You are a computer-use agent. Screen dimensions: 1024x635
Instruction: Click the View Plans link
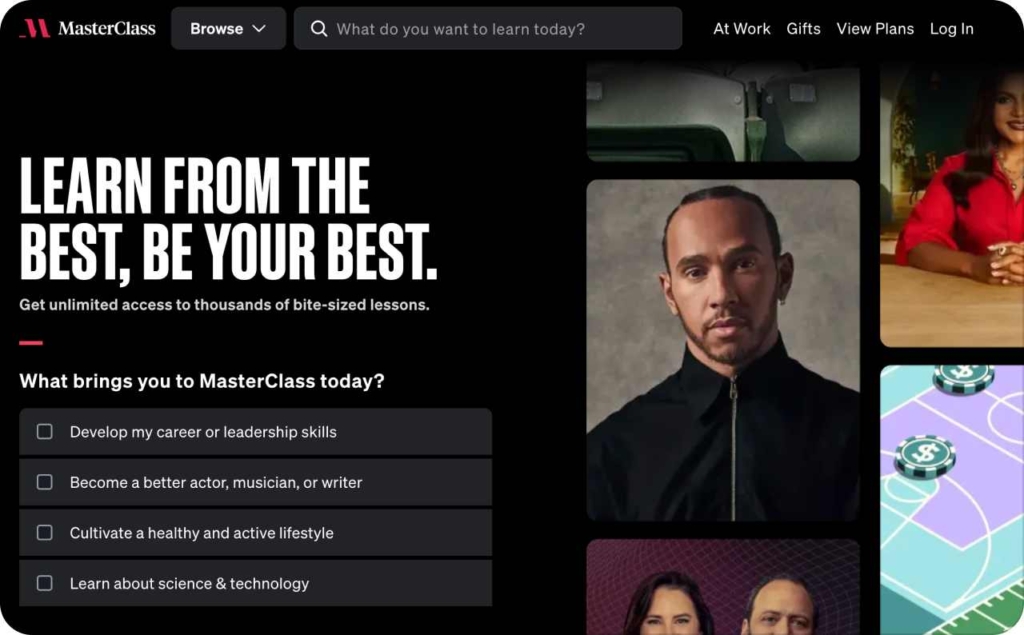pyautogui.click(x=874, y=29)
